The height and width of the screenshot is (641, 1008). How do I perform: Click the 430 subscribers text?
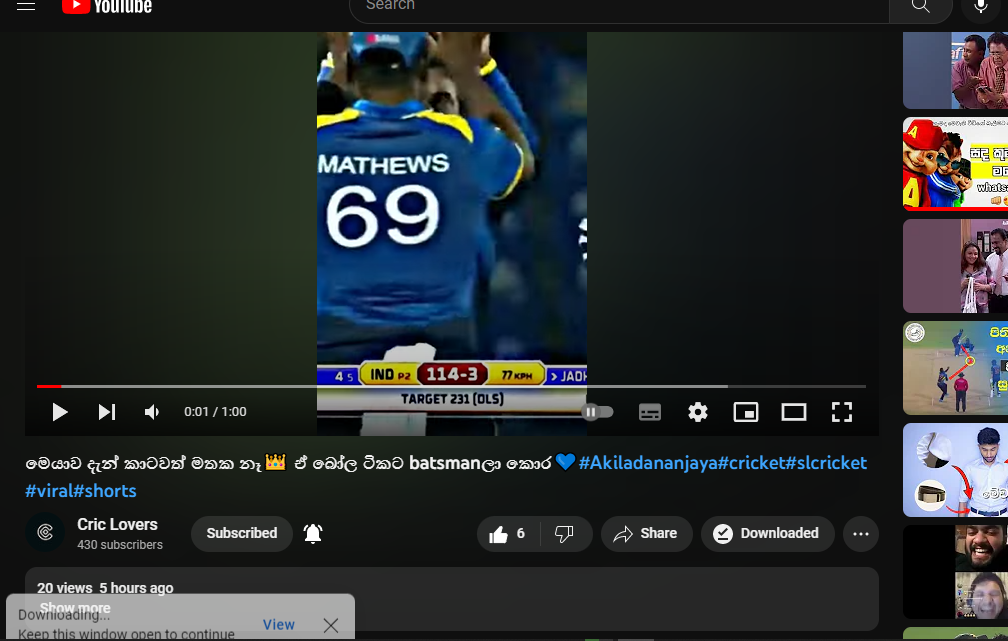coord(120,545)
